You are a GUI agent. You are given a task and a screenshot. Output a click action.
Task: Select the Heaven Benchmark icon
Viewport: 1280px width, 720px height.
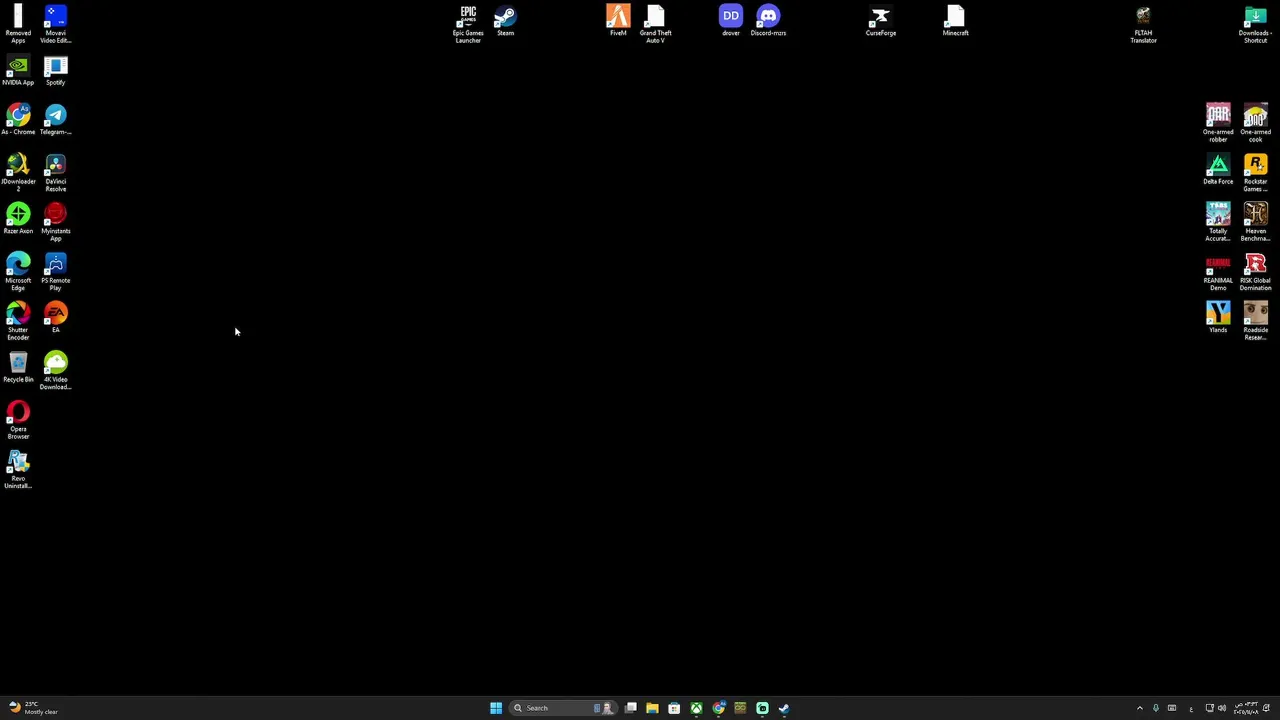click(x=1255, y=222)
